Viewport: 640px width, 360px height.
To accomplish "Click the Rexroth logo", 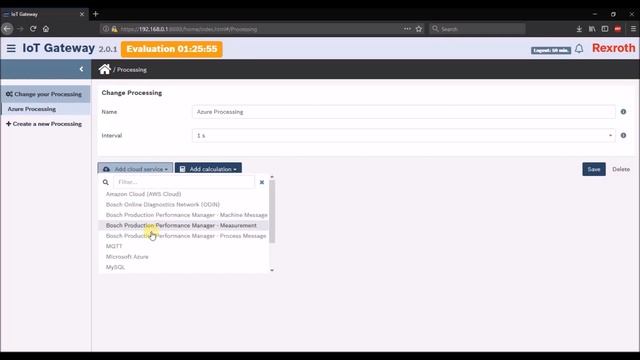I will pyautogui.click(x=613, y=48).
